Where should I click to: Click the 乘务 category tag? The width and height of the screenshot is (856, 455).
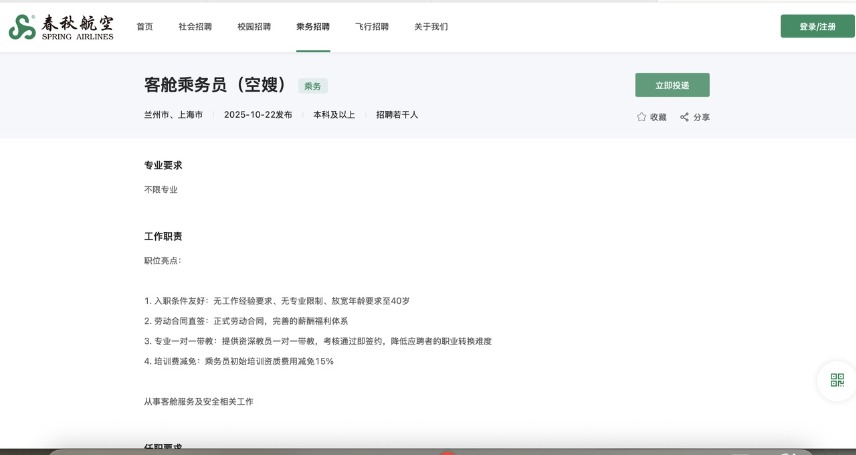(313, 86)
